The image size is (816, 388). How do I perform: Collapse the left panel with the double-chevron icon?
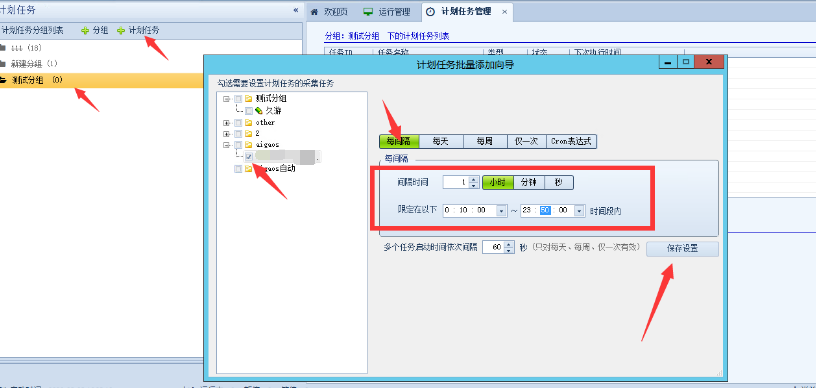pyautogui.click(x=296, y=10)
